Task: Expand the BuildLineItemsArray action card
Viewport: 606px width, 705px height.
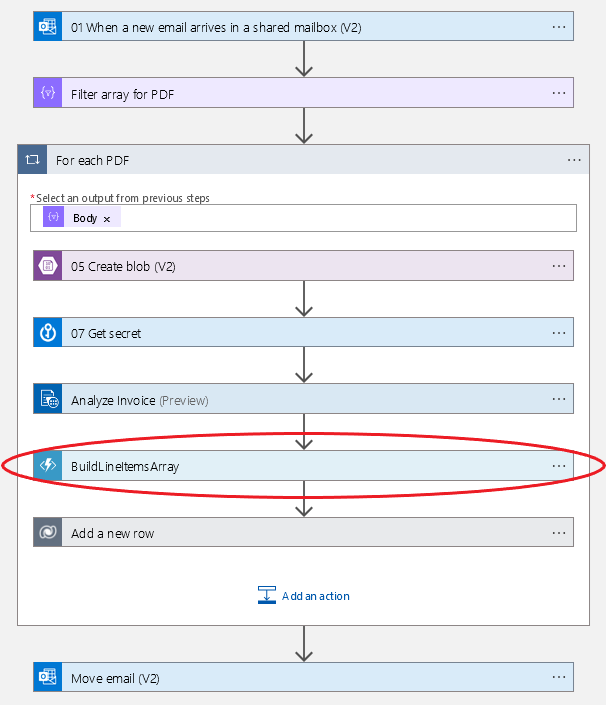Action: pos(300,466)
